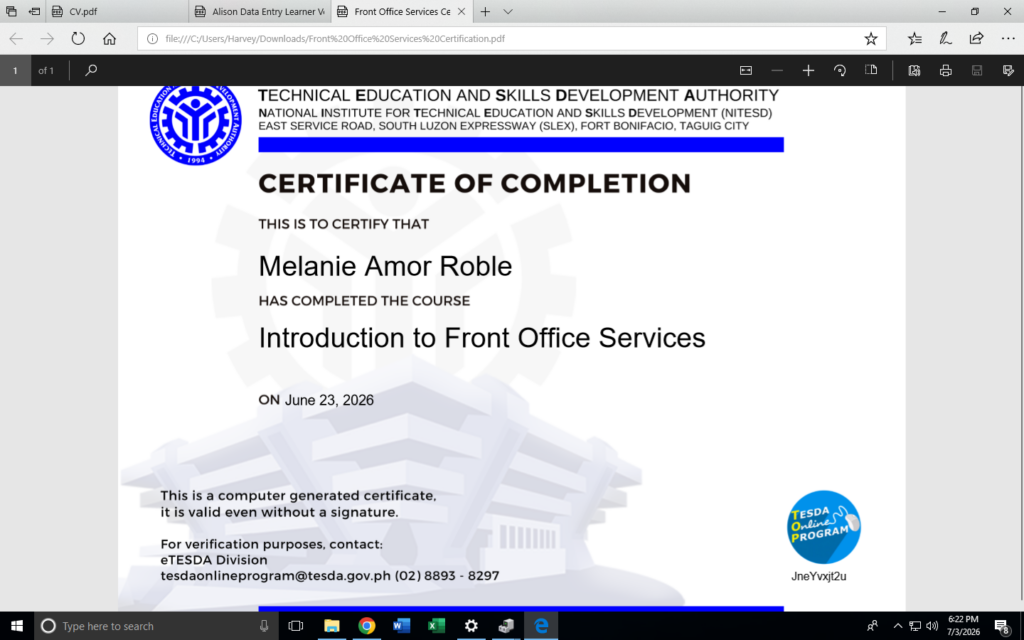
Task: Toggle fit to page width view
Action: (745, 70)
